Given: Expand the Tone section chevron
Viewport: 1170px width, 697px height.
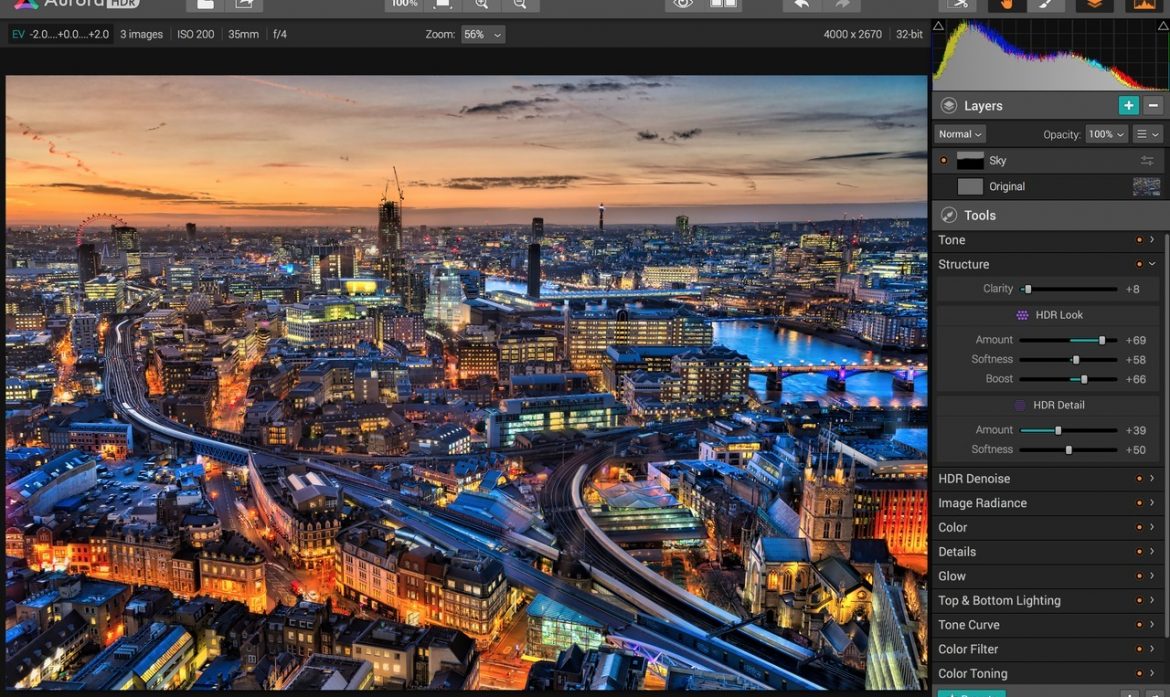Looking at the screenshot, I should point(1152,240).
